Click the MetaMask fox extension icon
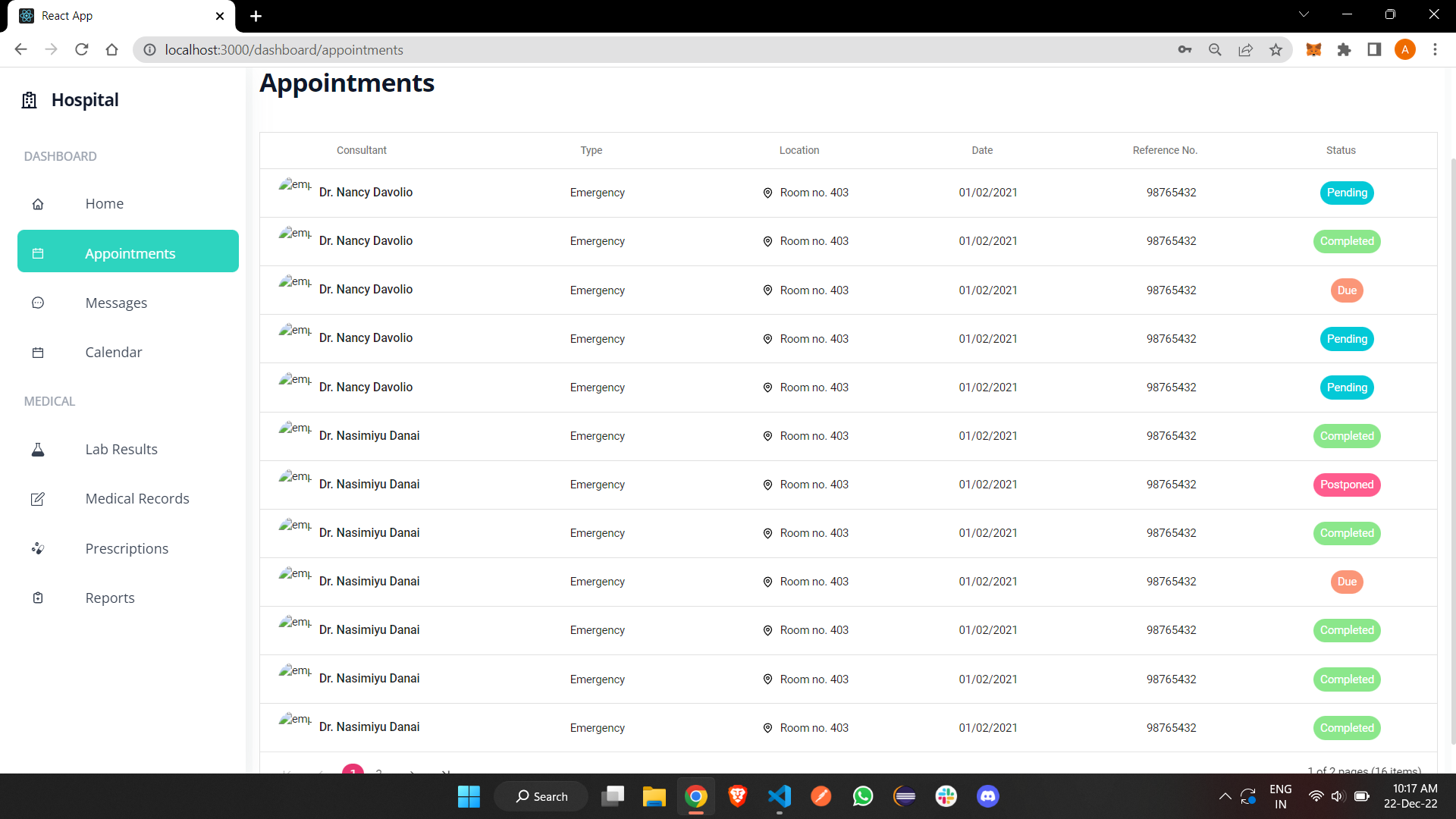 coord(1314,49)
